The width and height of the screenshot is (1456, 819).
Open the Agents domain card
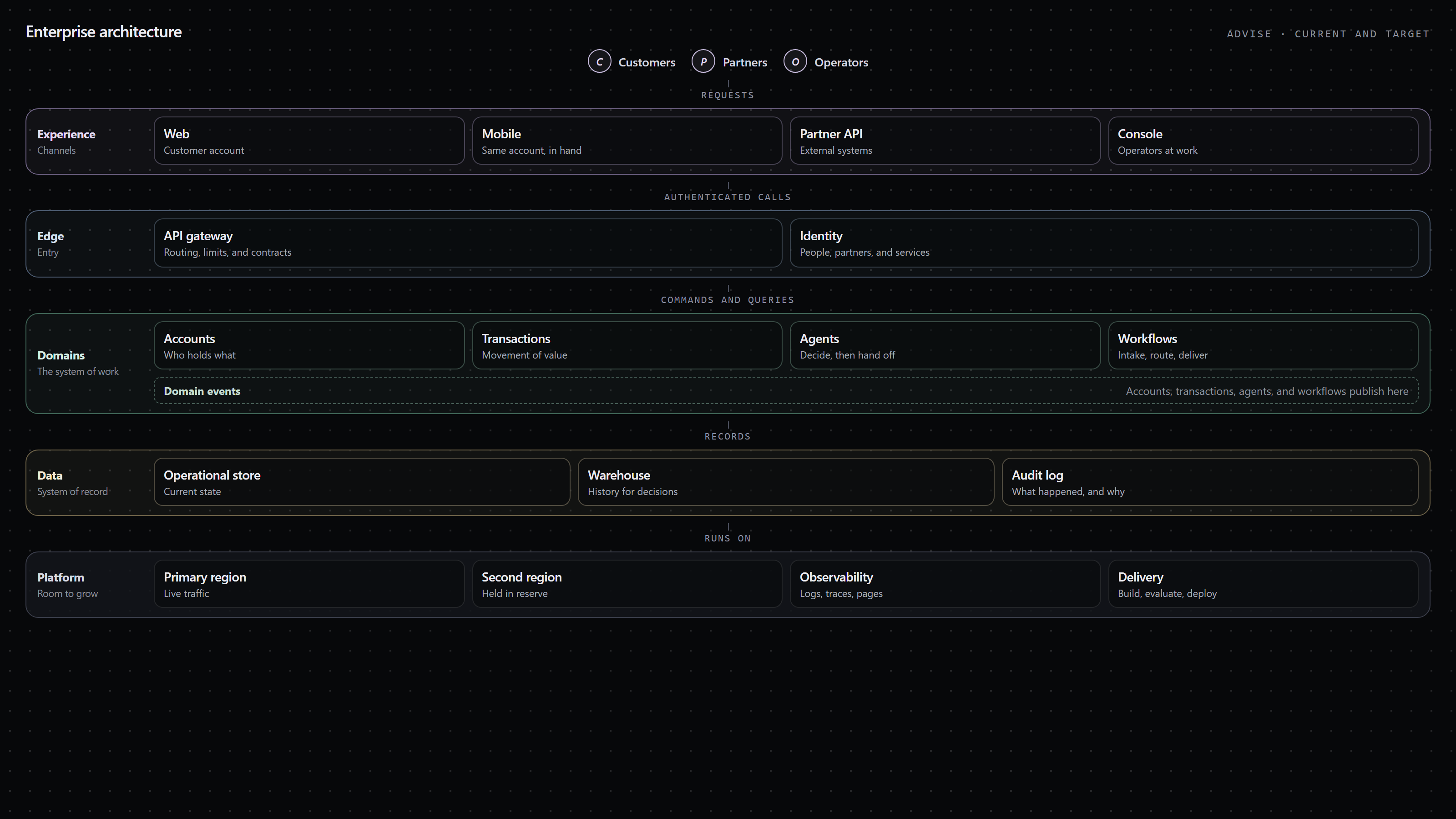coord(945,345)
